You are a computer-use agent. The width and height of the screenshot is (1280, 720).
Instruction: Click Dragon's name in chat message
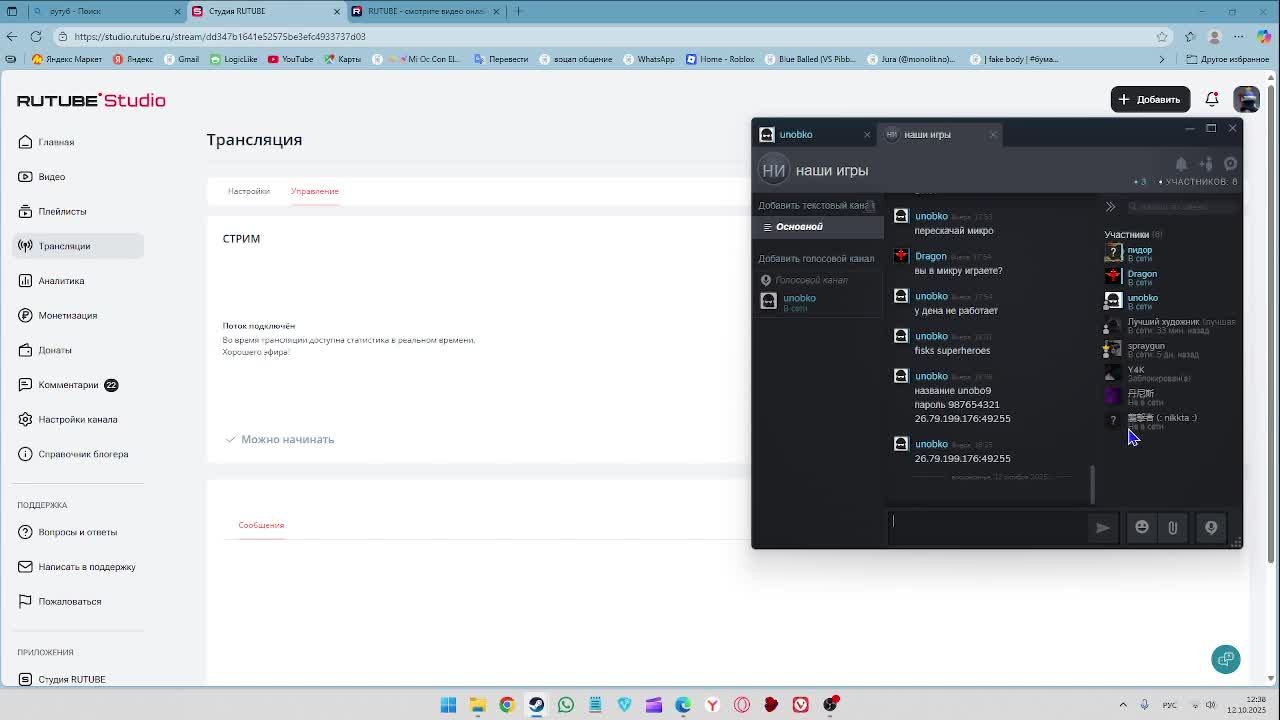click(930, 256)
